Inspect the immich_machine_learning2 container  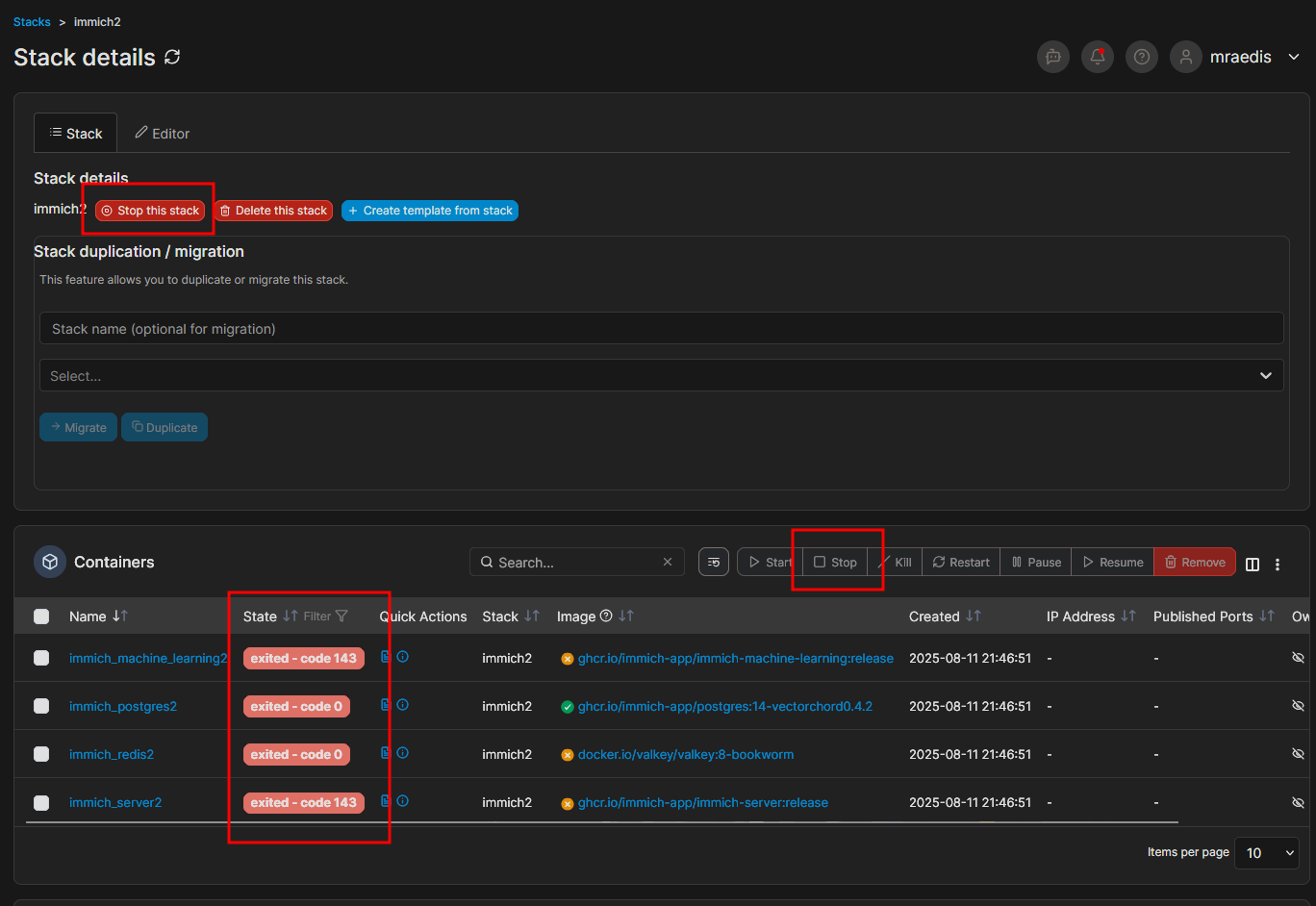403,657
